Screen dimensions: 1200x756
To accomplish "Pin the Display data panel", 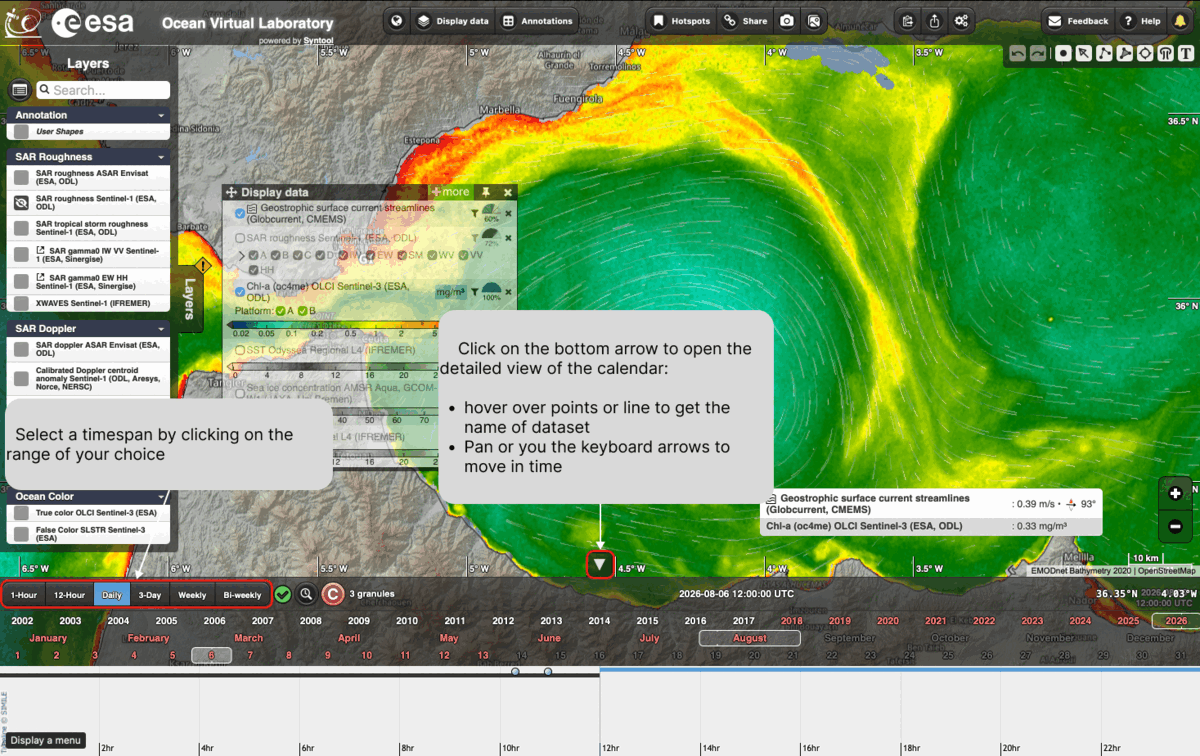I will 485,192.
